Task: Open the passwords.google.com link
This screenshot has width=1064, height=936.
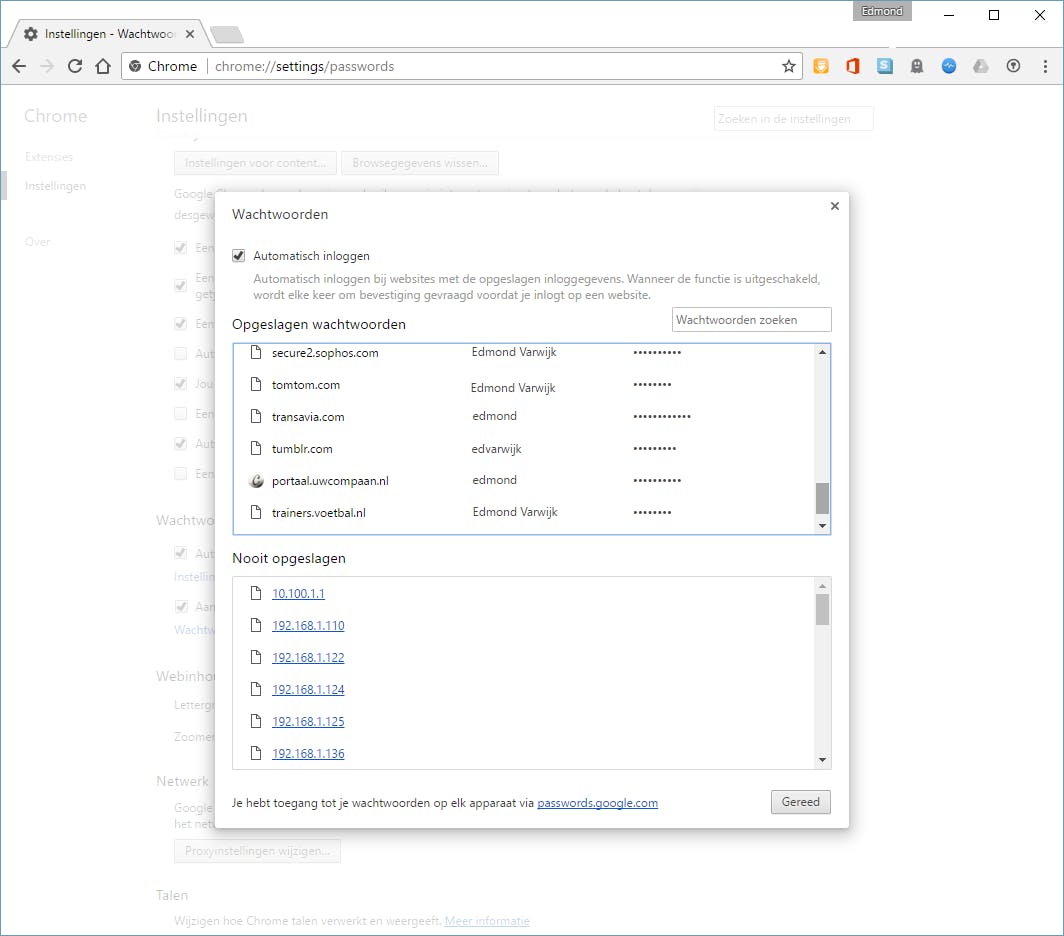Action: pos(597,803)
